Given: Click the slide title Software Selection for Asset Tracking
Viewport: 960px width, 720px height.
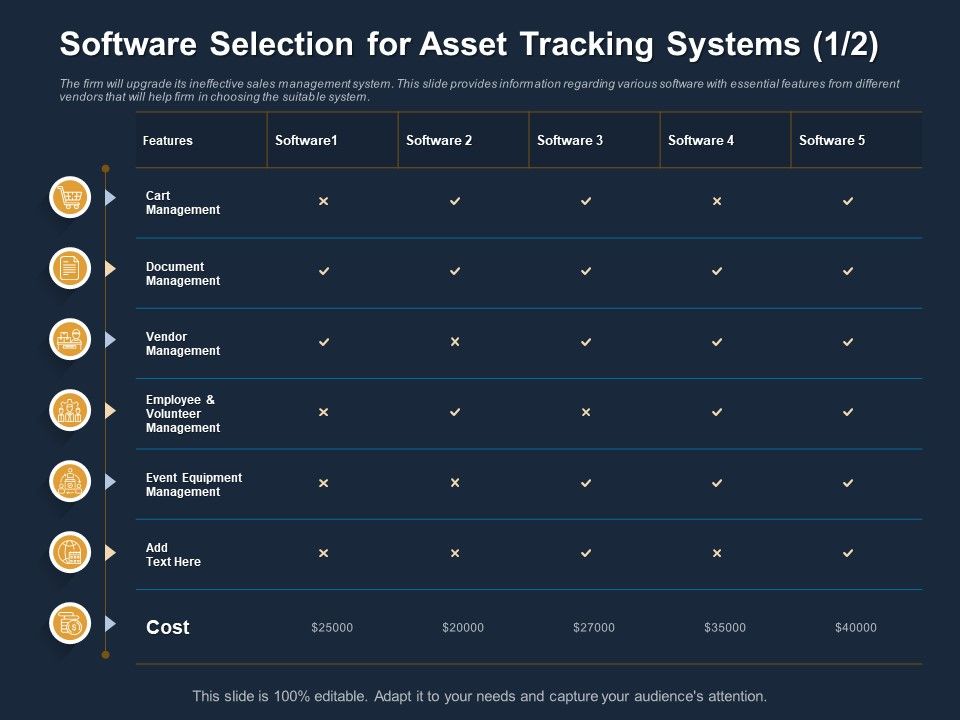Looking at the screenshot, I should 469,45.
